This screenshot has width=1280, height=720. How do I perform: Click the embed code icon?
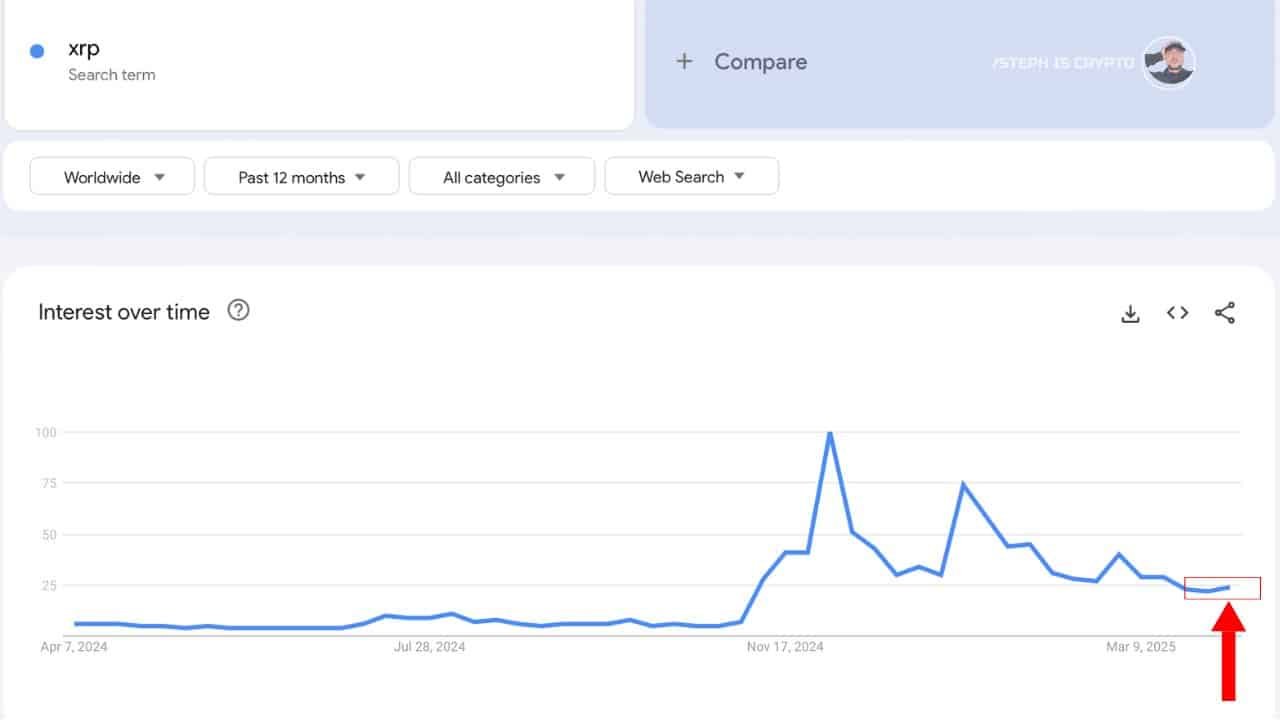point(1177,313)
